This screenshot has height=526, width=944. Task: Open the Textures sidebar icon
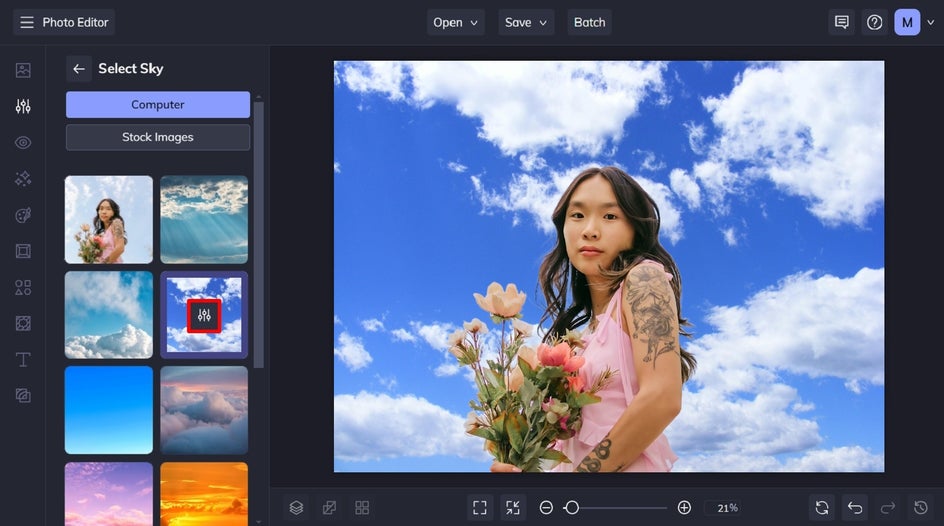point(23,395)
